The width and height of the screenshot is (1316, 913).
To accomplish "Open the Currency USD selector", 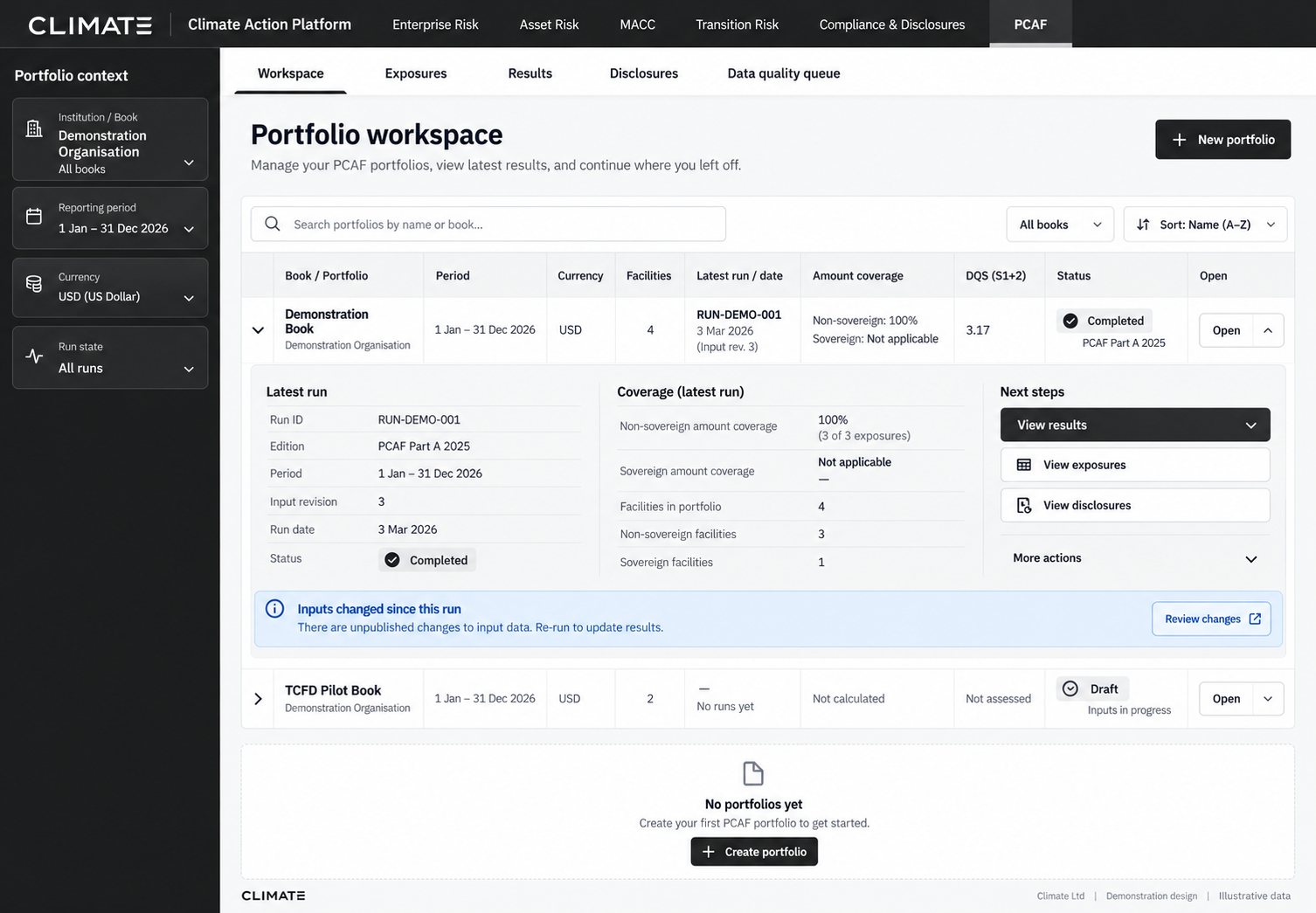I will point(110,287).
